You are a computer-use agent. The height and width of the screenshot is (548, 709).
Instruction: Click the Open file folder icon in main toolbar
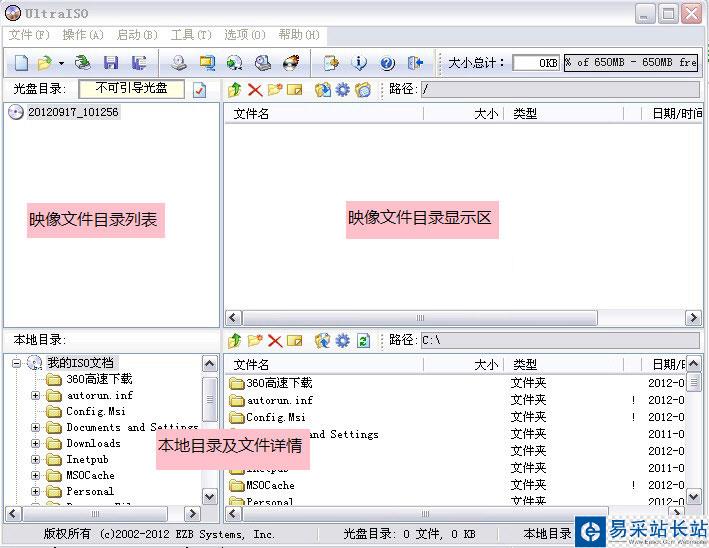[45, 63]
